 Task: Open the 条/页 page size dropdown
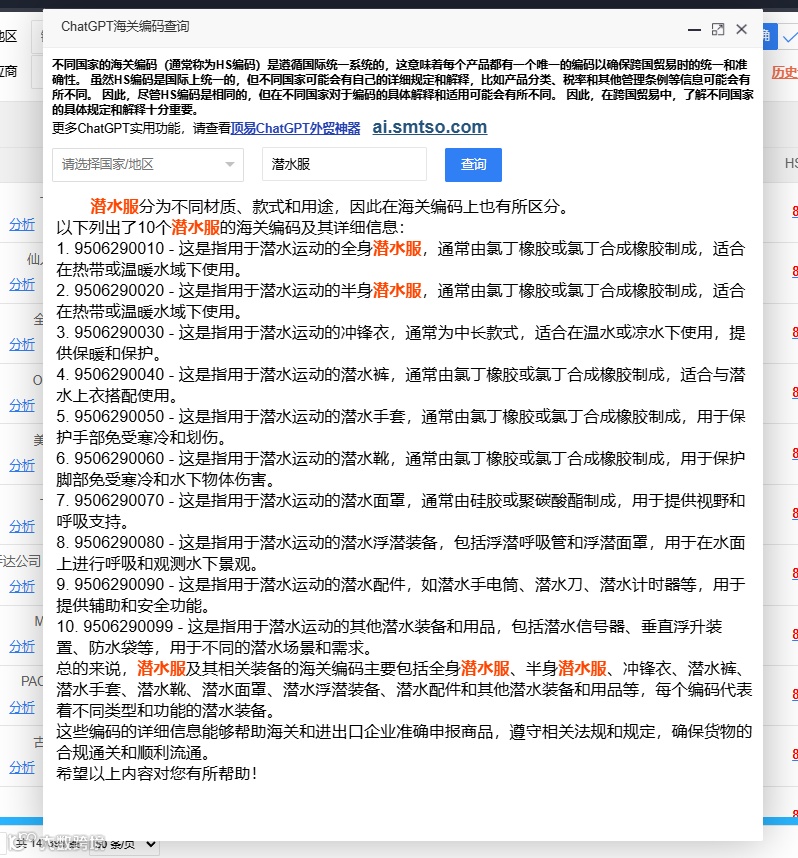pyautogui.click(x=124, y=844)
